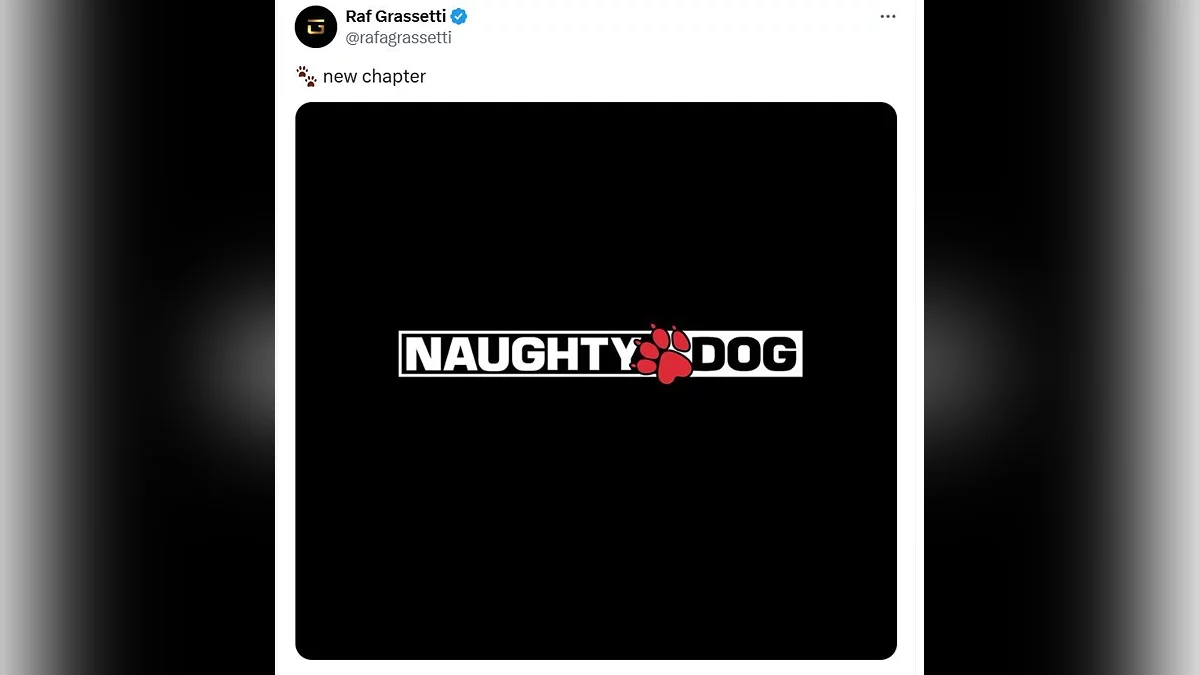1200x675 pixels.
Task: Click the @rafagrassetti handle
Action: (x=398, y=38)
